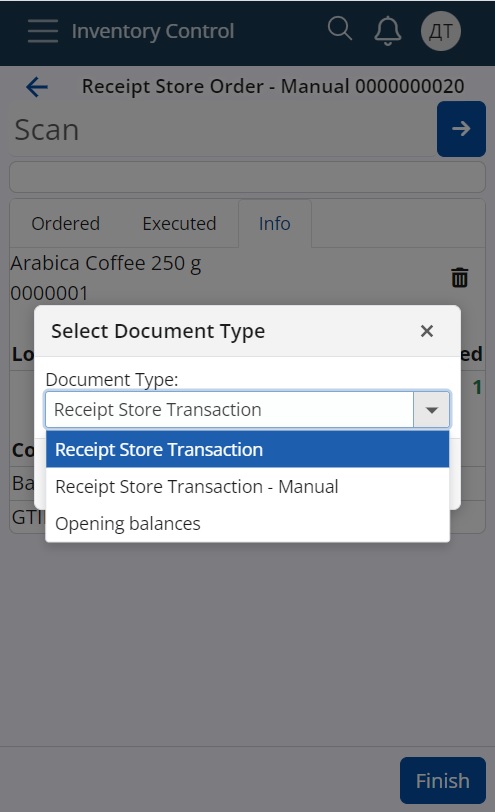The width and height of the screenshot is (495, 812).
Task: Delete Arabica Coffee item with trash icon
Action: (x=459, y=278)
